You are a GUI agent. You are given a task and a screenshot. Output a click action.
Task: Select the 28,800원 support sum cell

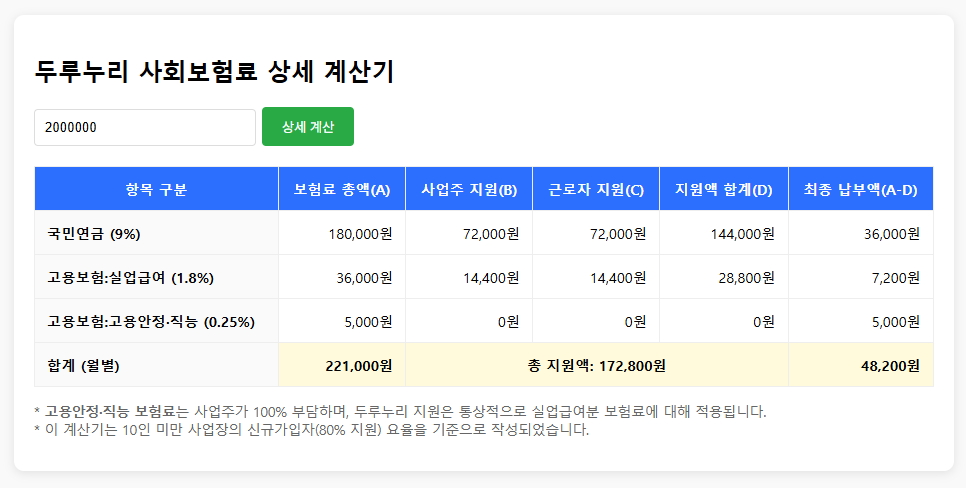[x=746, y=277]
